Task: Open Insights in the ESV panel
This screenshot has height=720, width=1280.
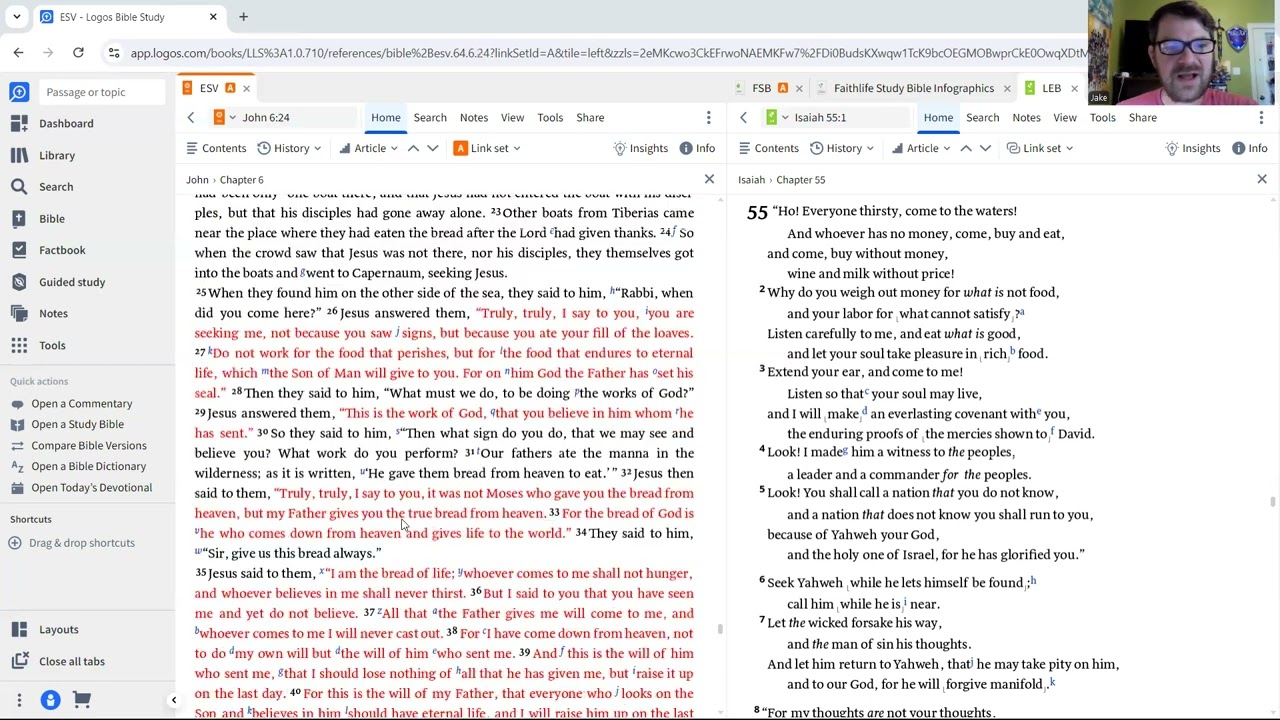Action: (640, 148)
